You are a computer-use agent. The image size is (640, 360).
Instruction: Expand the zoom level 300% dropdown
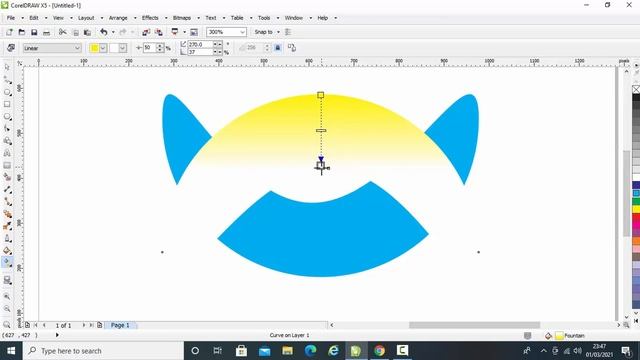point(242,32)
